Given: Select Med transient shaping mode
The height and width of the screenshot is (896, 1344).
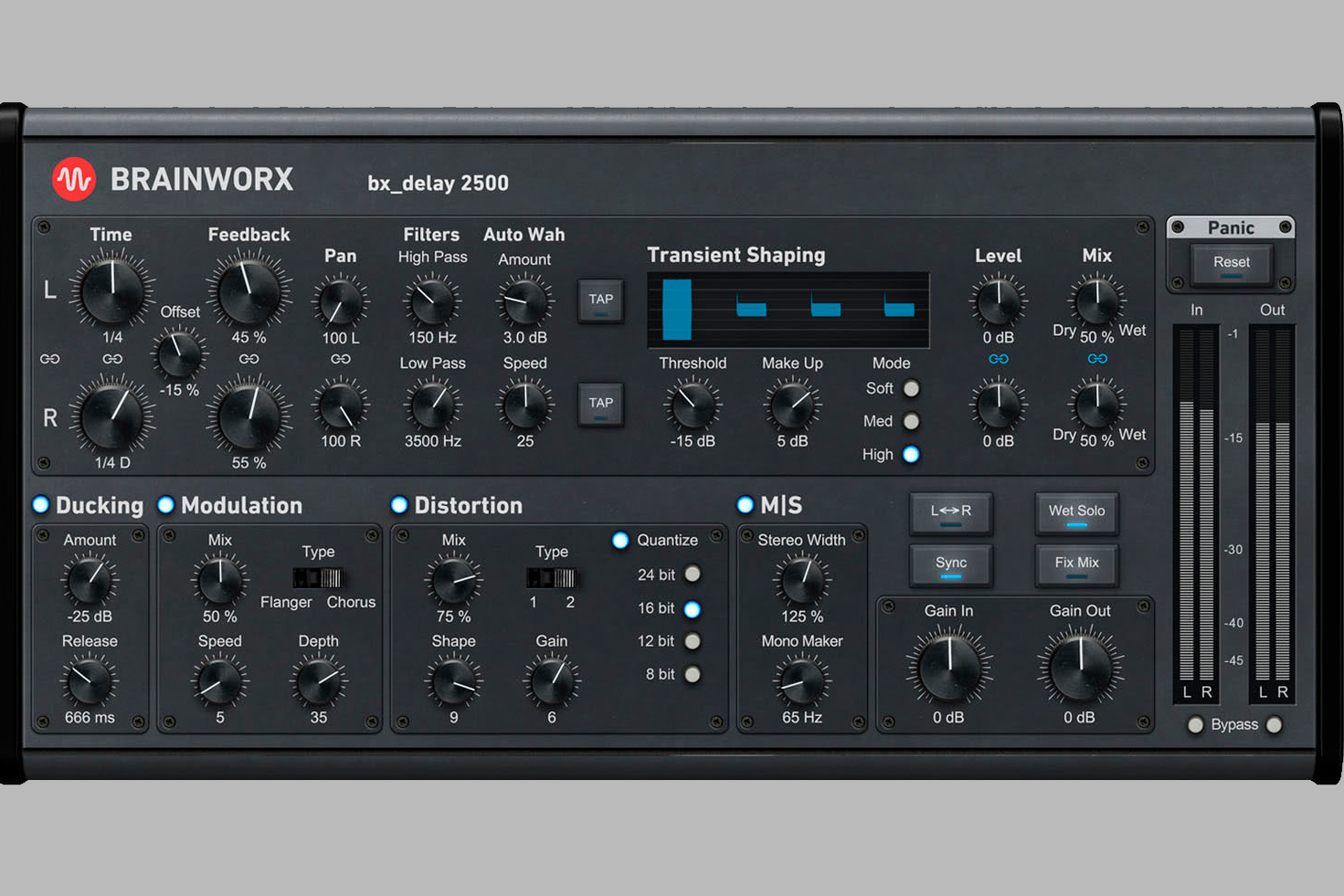Looking at the screenshot, I should tap(911, 421).
